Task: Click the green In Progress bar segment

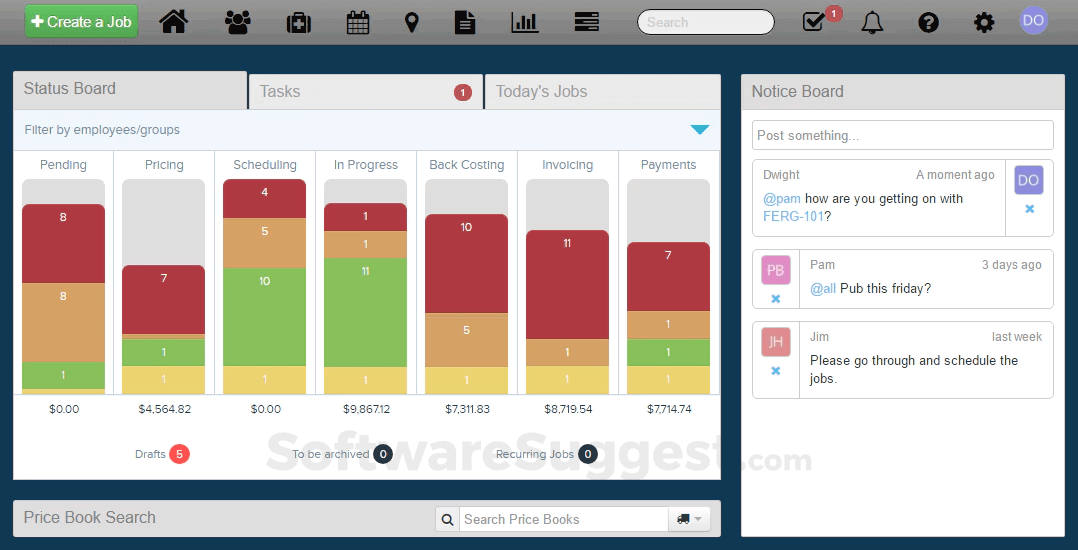Action: (x=365, y=311)
